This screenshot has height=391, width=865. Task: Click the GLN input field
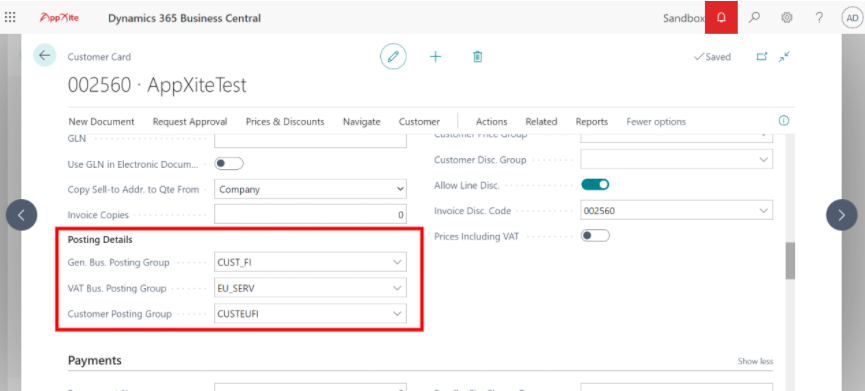tap(310, 140)
